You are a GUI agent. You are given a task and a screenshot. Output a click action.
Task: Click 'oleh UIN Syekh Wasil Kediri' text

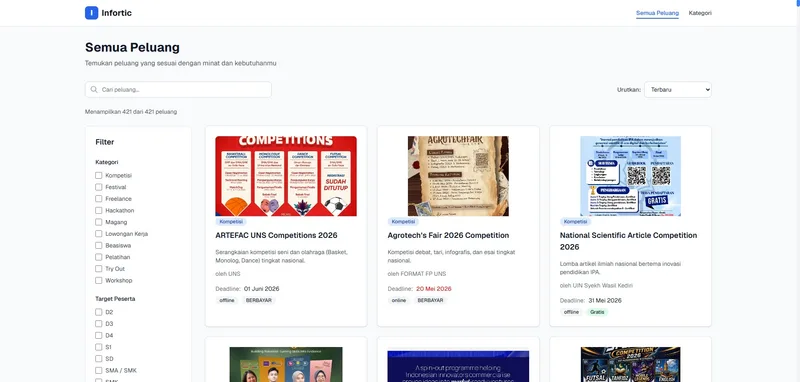click(x=596, y=286)
